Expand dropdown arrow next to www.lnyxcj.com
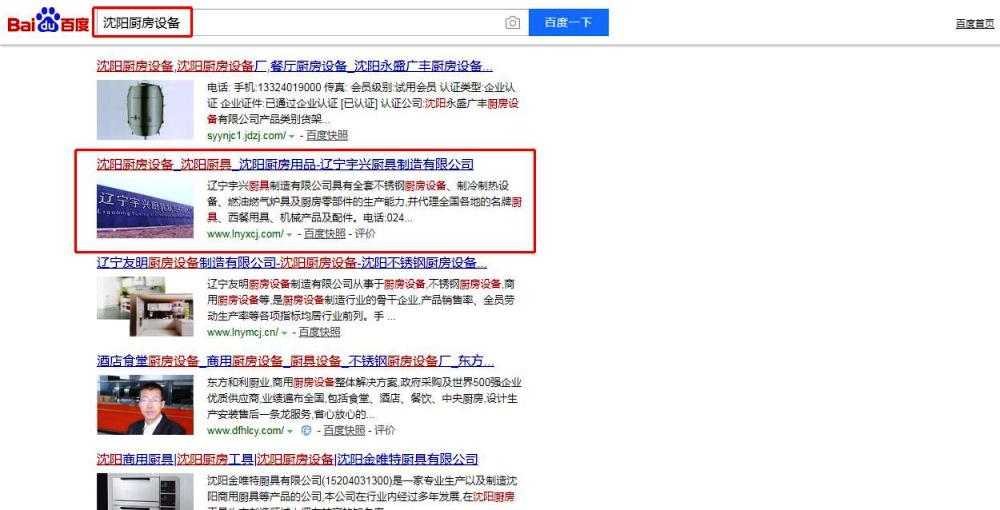The width and height of the screenshot is (1000, 510). pyautogui.click(x=289, y=235)
